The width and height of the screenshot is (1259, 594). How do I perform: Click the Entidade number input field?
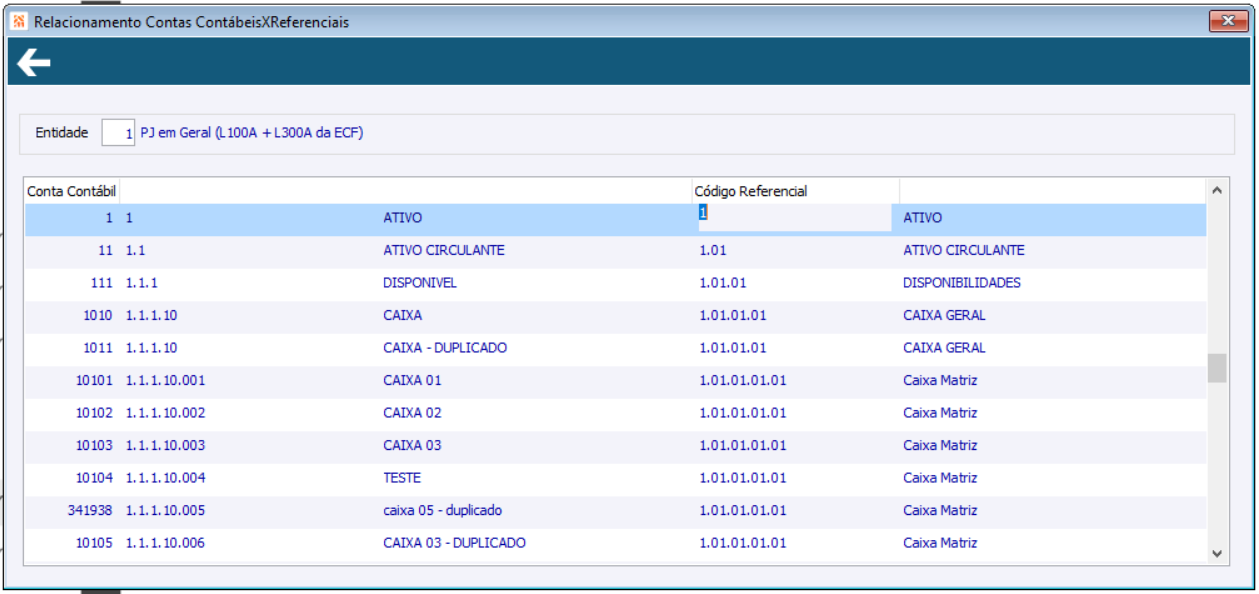(118, 133)
